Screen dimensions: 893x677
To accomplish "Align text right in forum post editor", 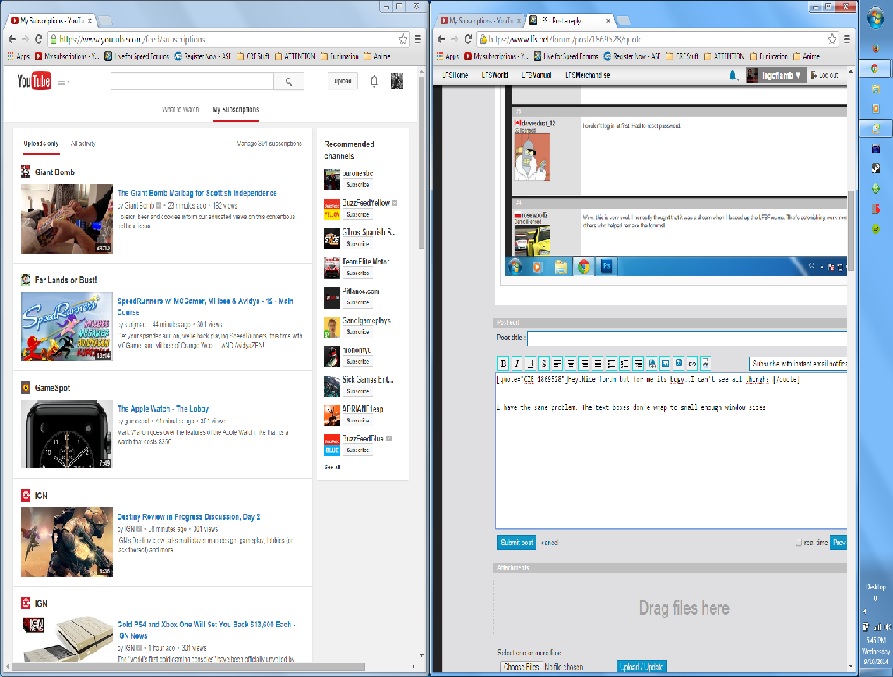I will [584, 363].
